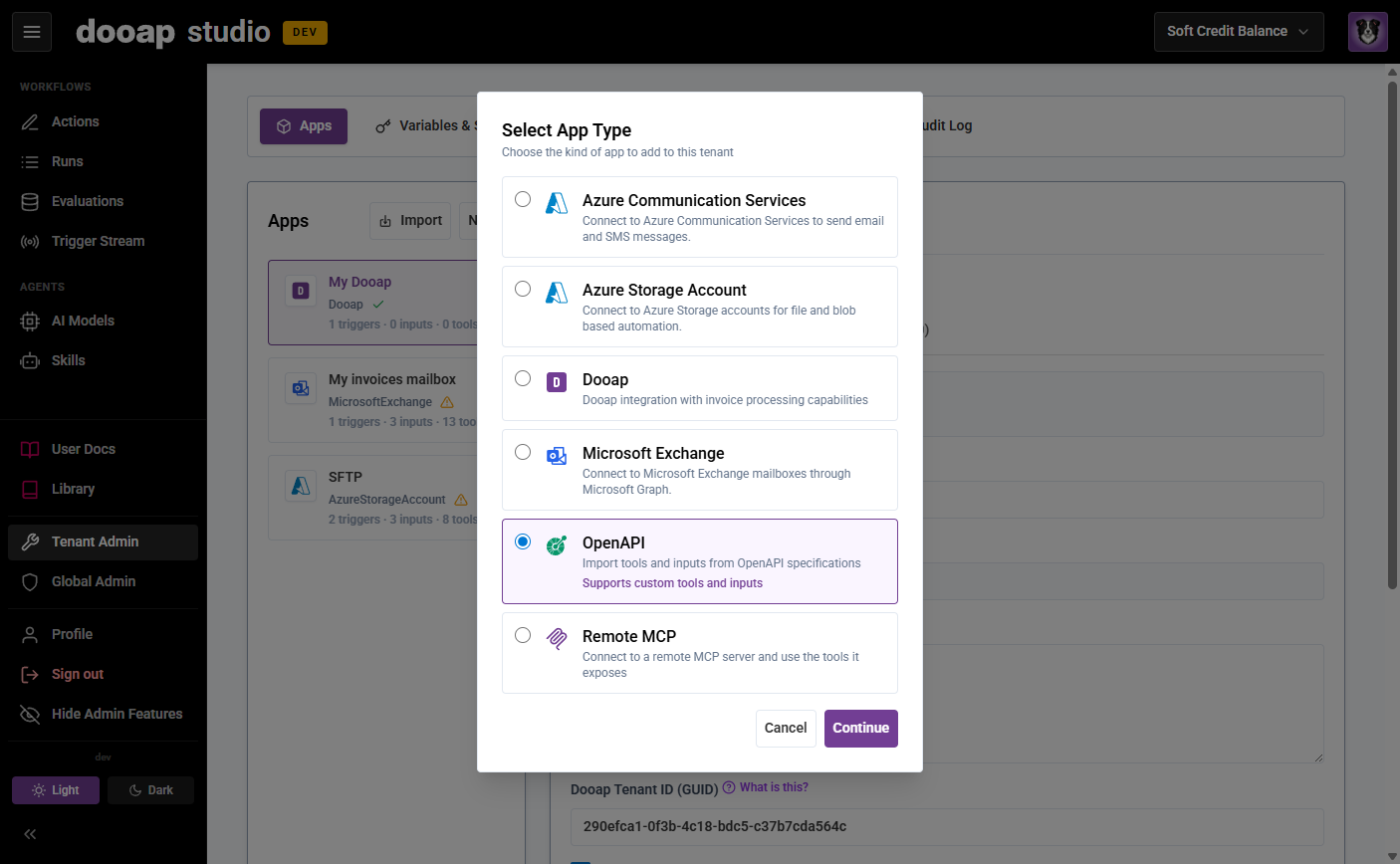This screenshot has height=864, width=1400.
Task: Open the Soft Credit Balance dropdown
Action: 1239,32
